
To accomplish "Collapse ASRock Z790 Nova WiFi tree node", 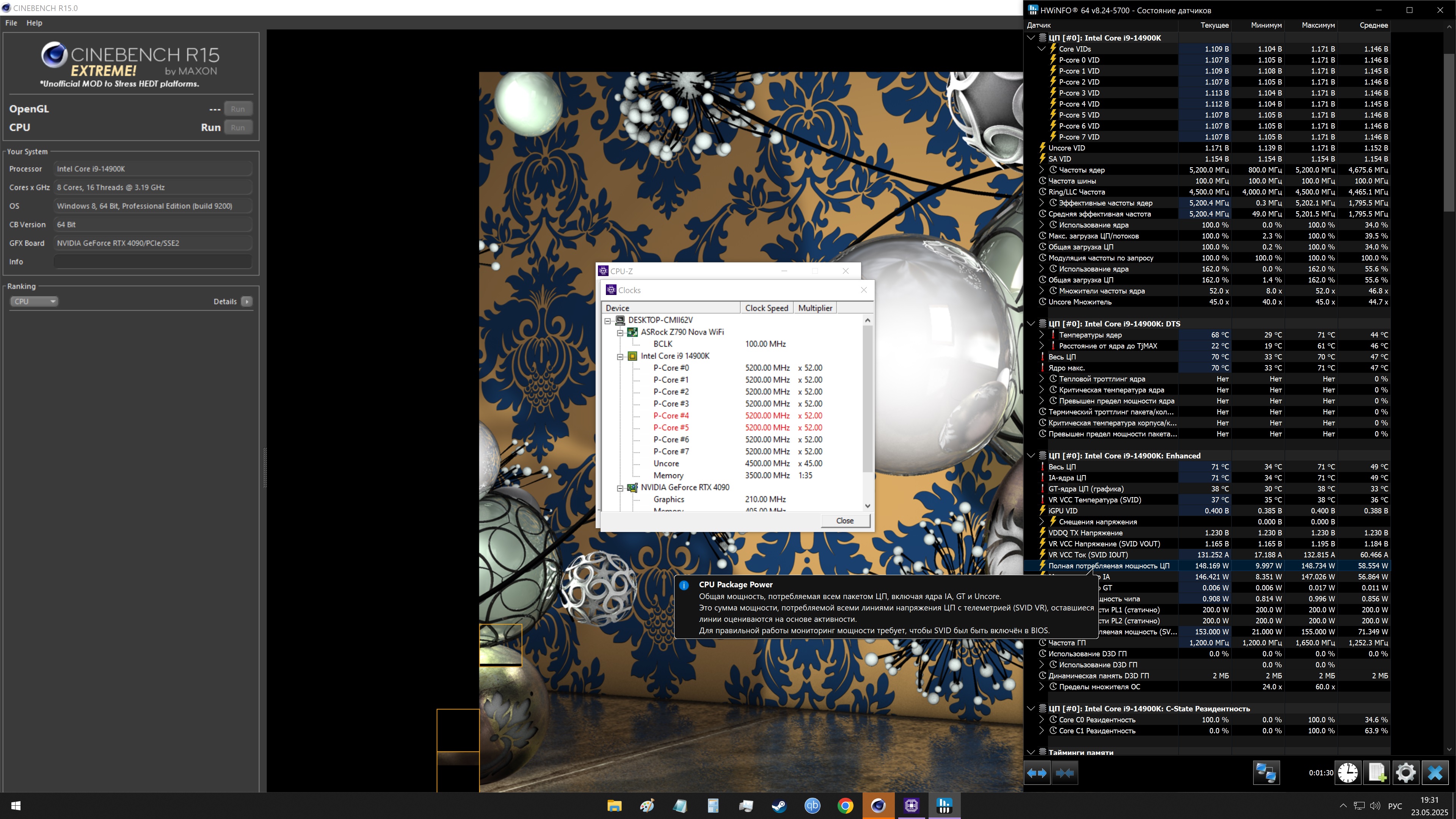I will pos(620,333).
